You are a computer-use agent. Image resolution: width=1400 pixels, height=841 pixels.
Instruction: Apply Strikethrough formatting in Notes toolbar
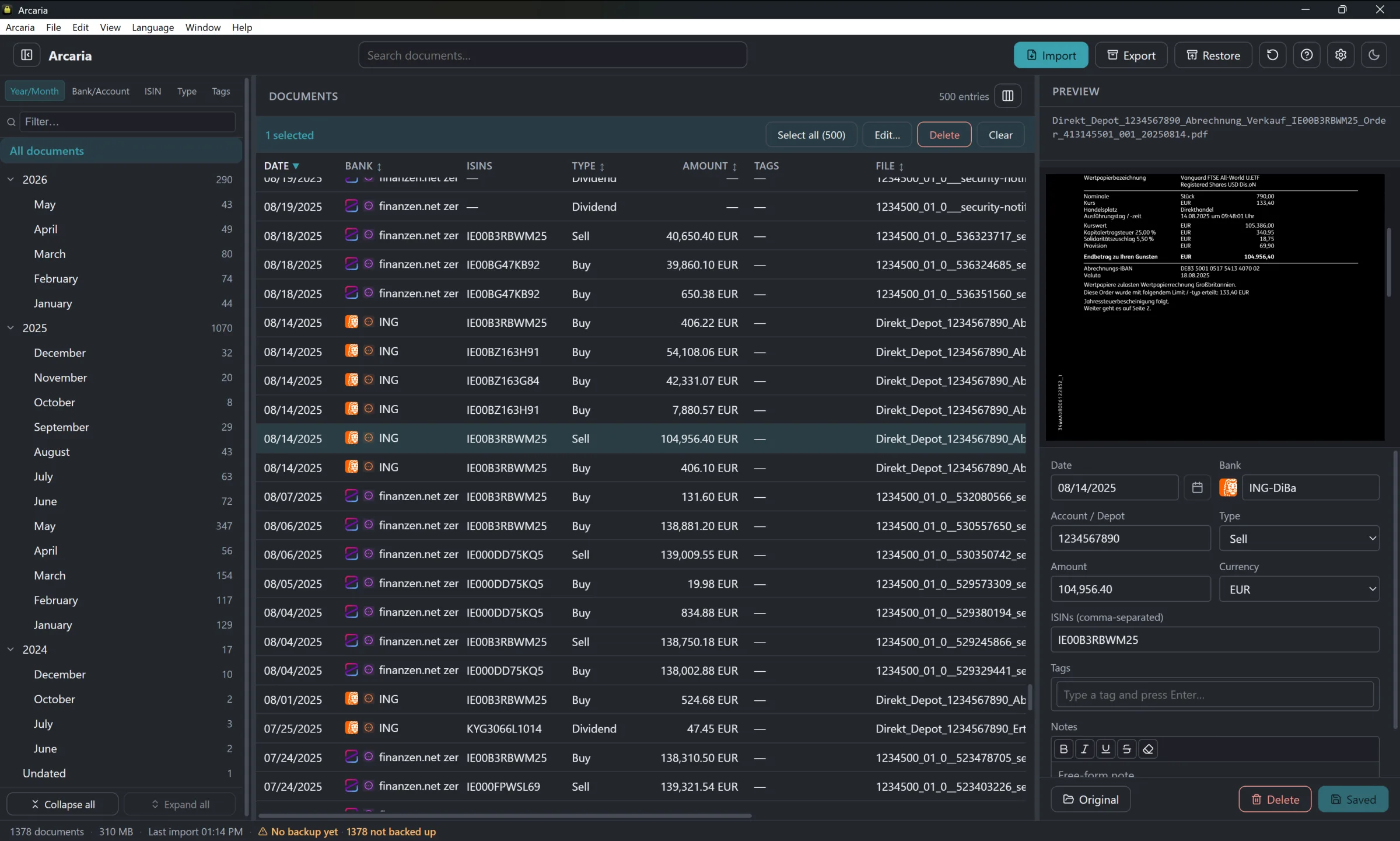click(x=1126, y=749)
